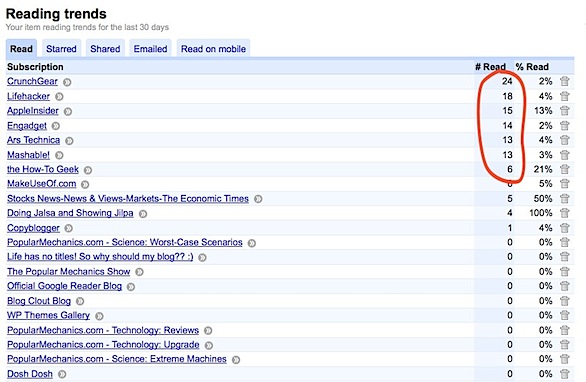Click the '% Read' column header
Screen dimensions: 586x382
pos(532,67)
